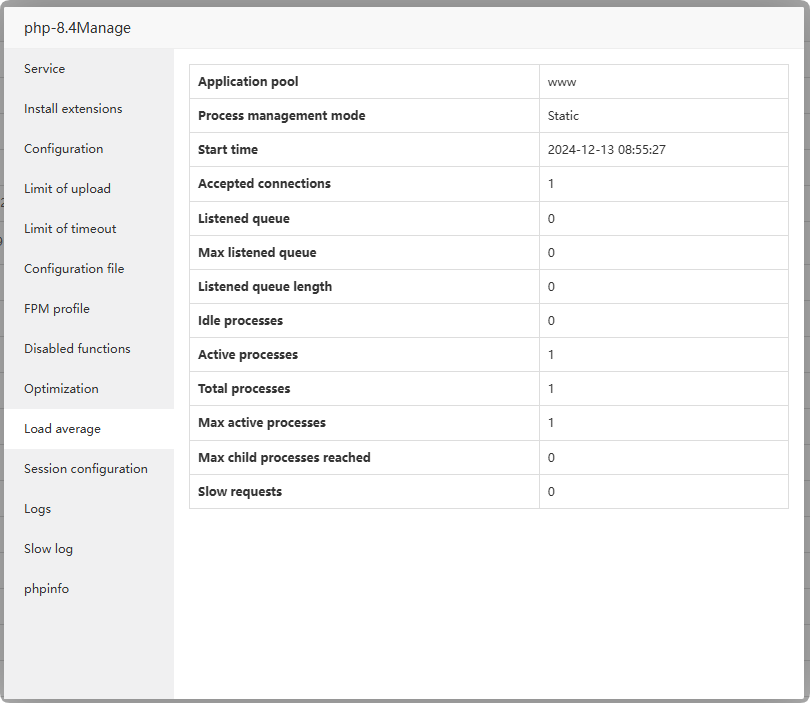Open the phpinfo page
The image size is (810, 703).
47,589
